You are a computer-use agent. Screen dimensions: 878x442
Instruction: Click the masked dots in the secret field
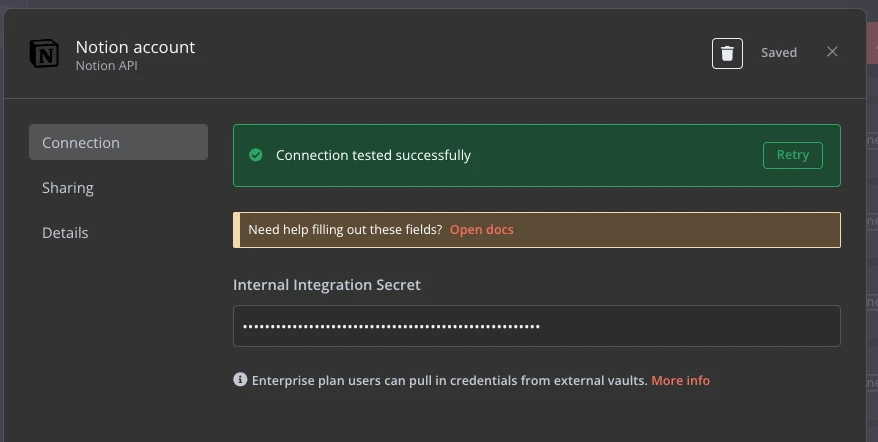(x=391, y=326)
